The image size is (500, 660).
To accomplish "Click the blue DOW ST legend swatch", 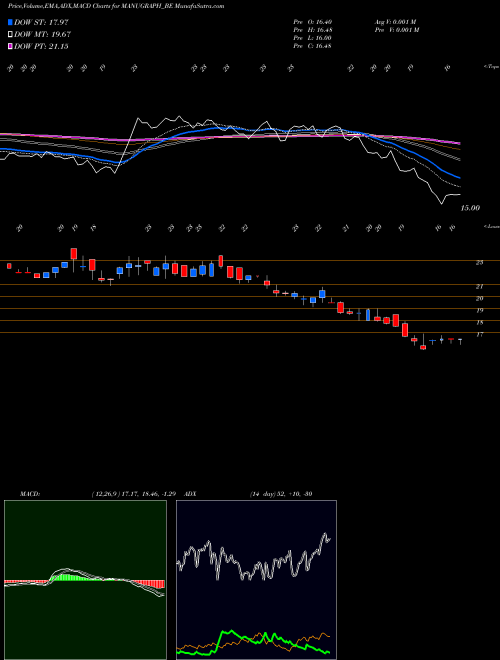I will (x=10, y=22).
